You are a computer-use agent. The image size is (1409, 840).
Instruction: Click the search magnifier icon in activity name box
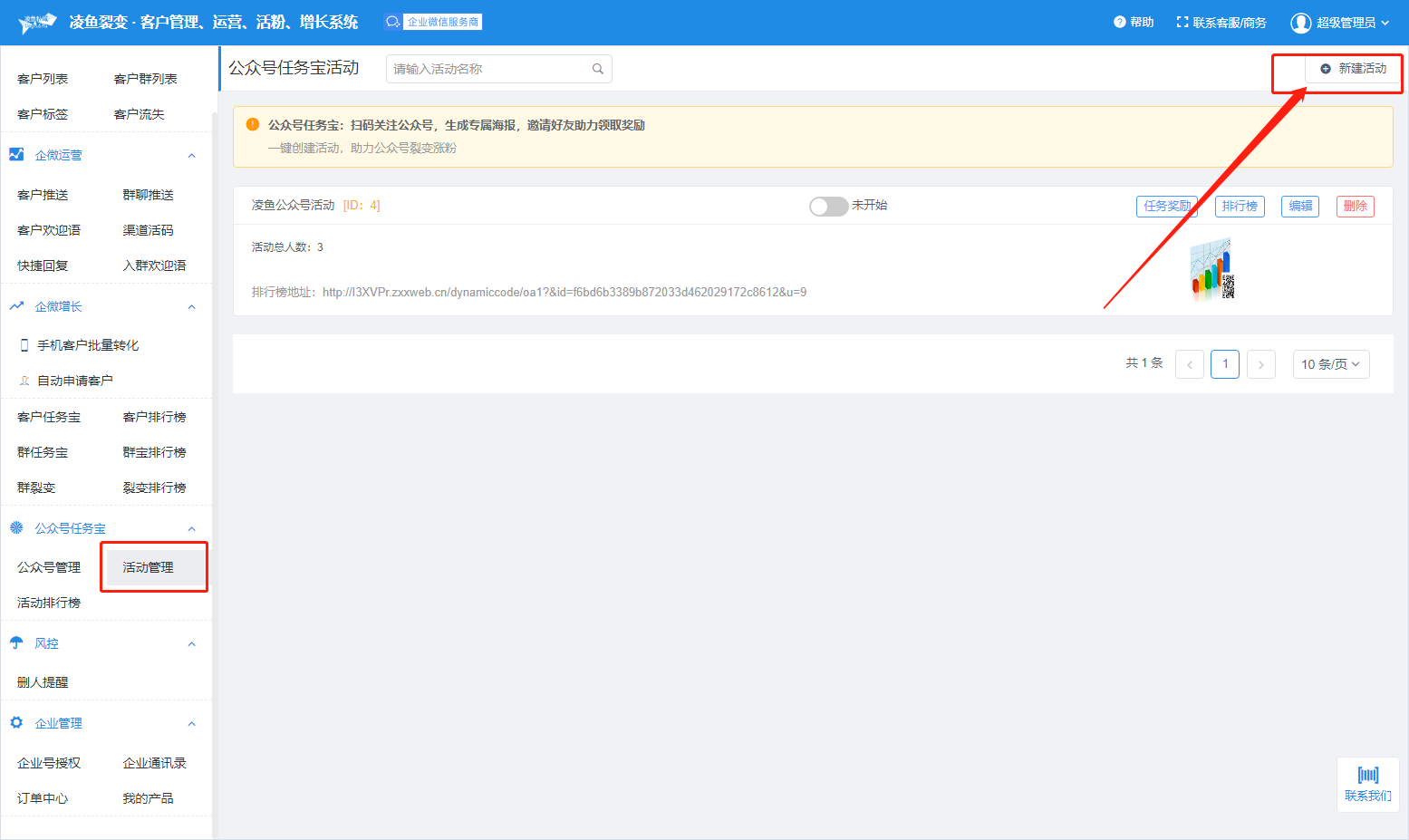tap(597, 69)
